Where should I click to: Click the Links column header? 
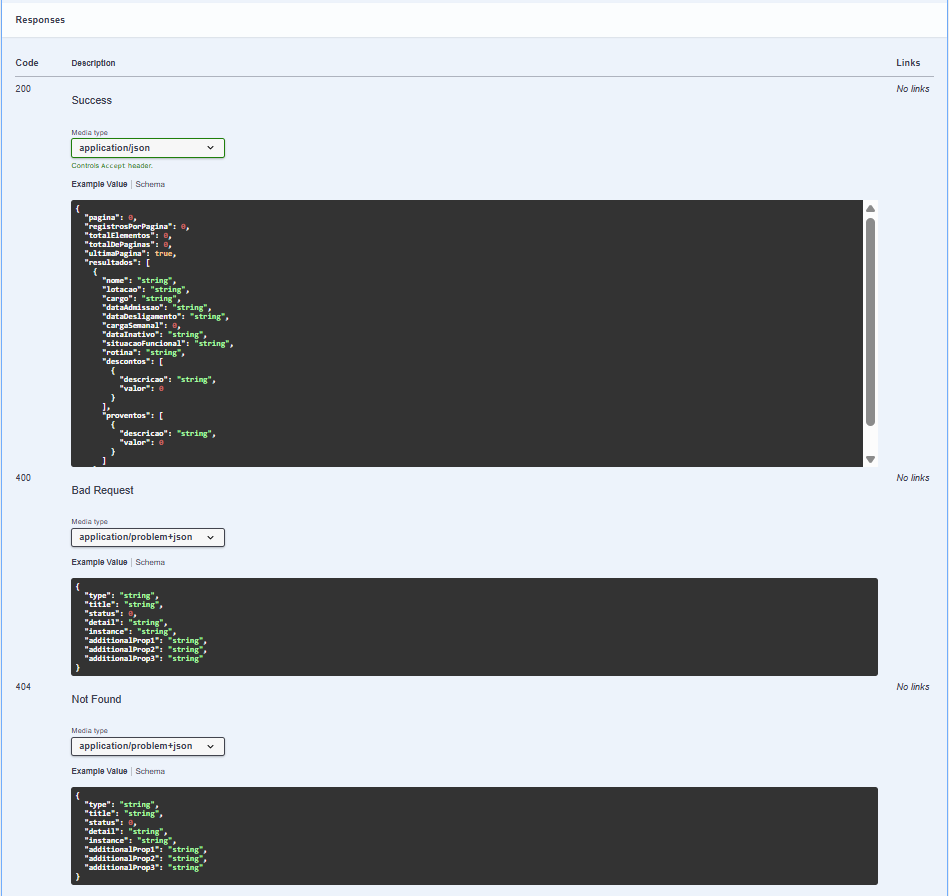pyautogui.click(x=908, y=63)
